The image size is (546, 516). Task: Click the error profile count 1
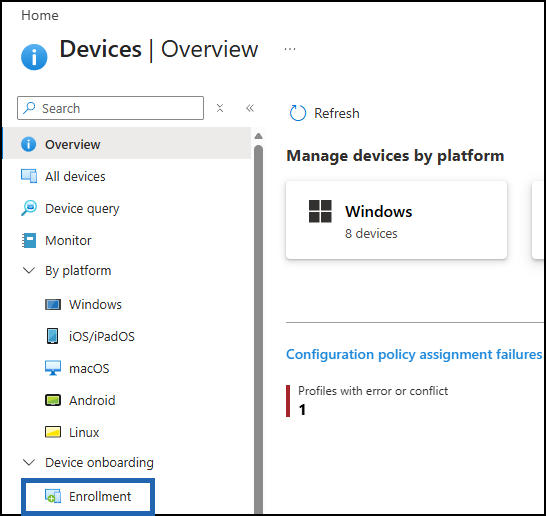302,410
